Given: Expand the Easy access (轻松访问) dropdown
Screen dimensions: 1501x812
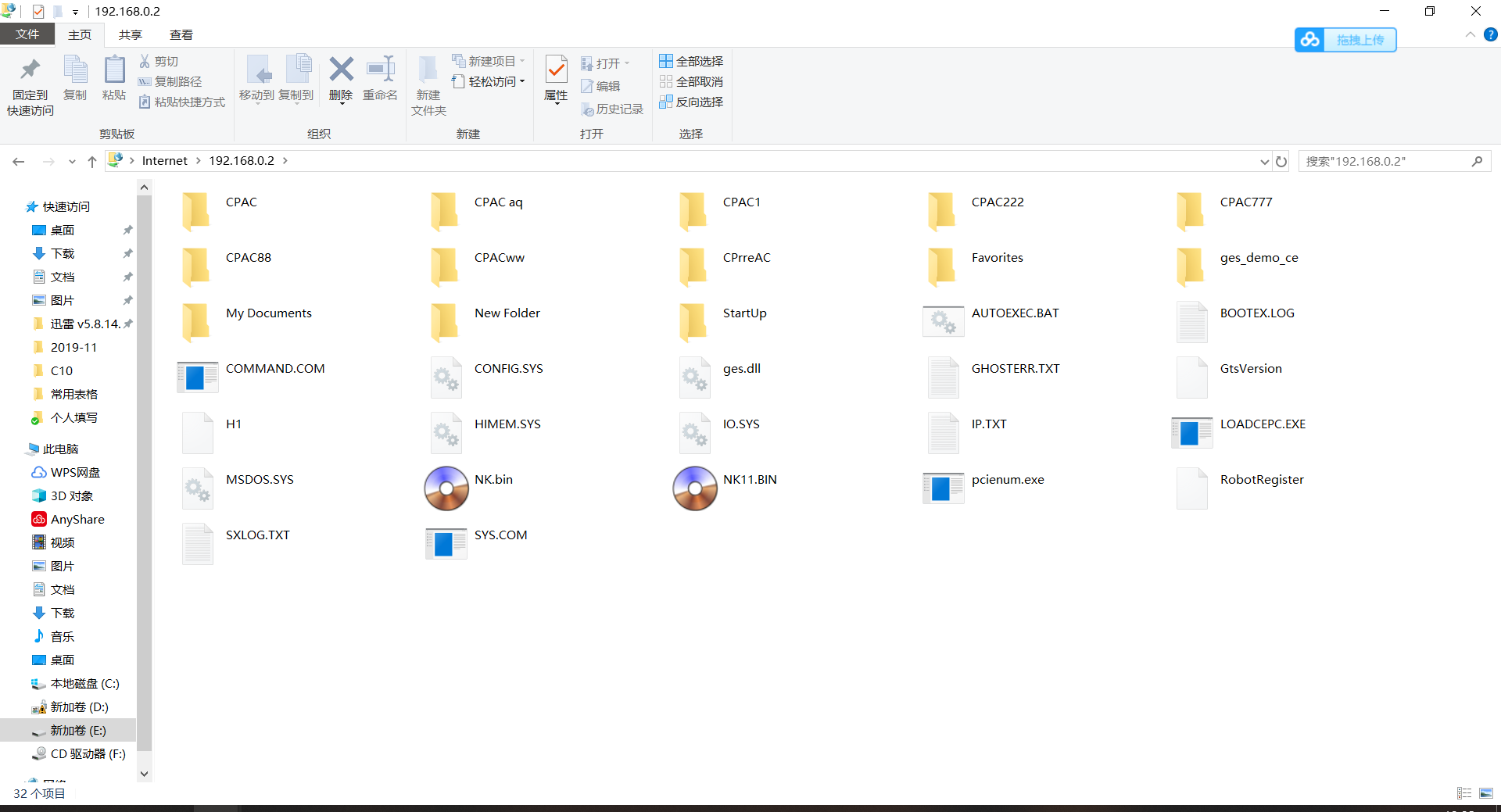Looking at the screenshot, I should 489,81.
